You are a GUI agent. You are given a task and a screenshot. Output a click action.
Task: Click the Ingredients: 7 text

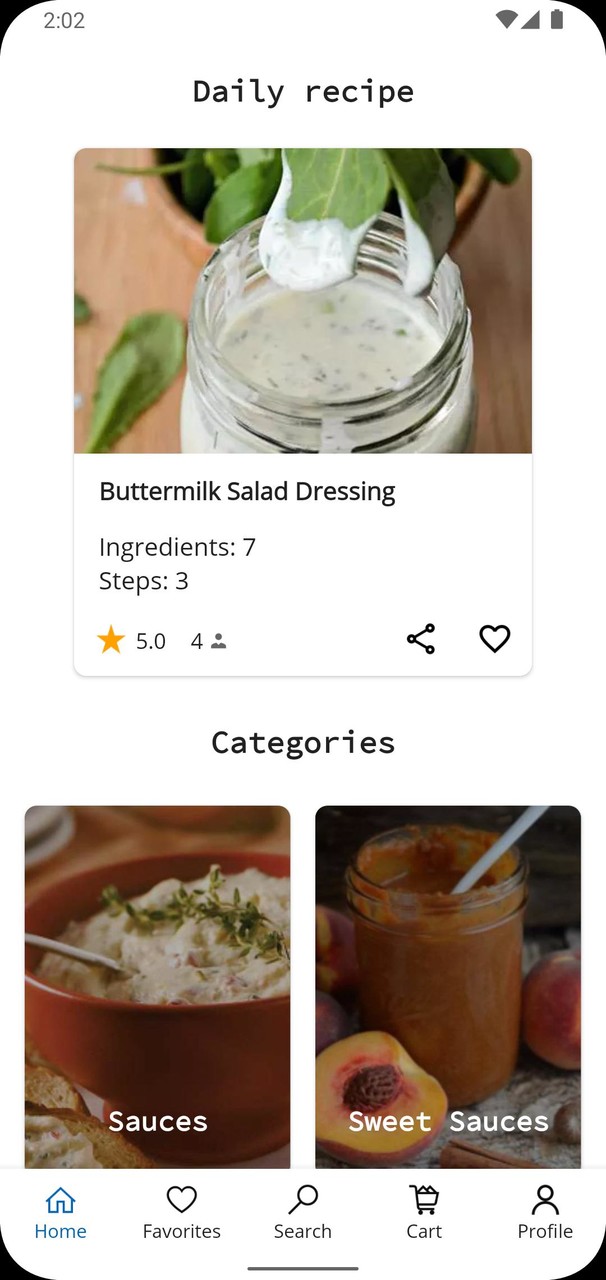tap(177, 547)
